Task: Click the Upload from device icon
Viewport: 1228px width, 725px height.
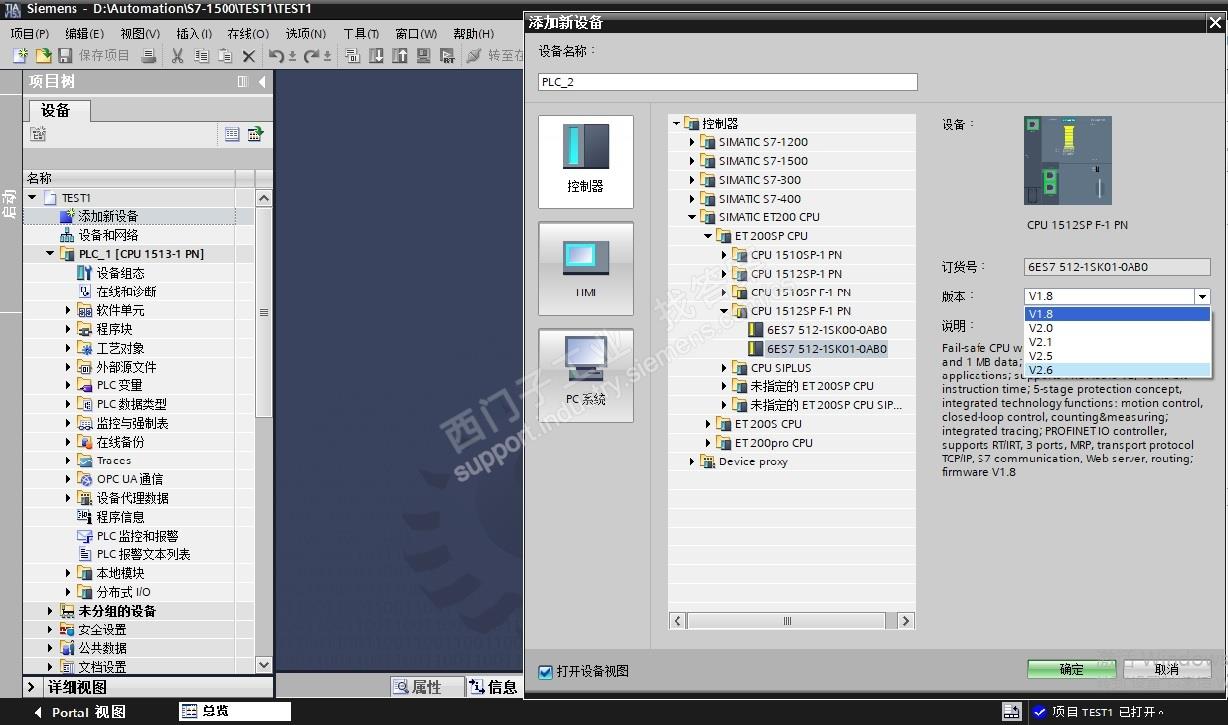Action: pyautogui.click(x=400, y=56)
